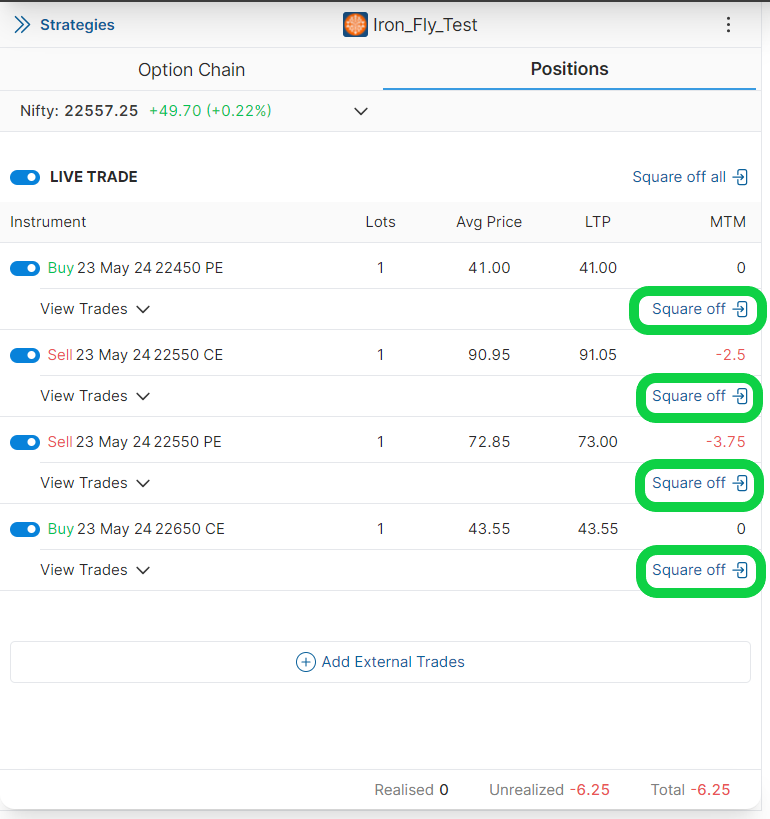Image resolution: width=770 pixels, height=819 pixels.
Task: Toggle the Buy 22450 PE position switch
Action: coord(25,268)
